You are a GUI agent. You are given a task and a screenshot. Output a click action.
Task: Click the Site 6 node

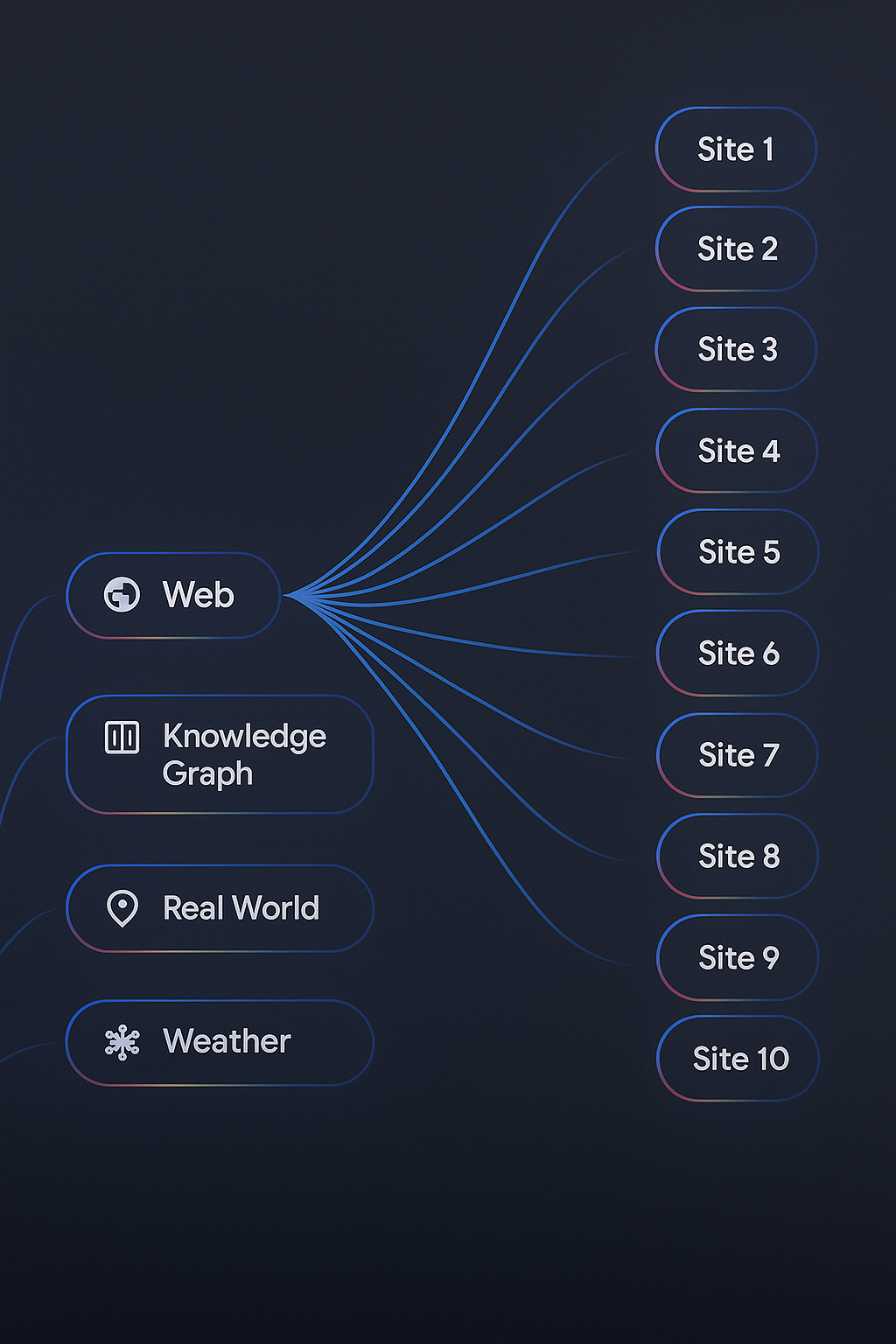pyautogui.click(x=738, y=654)
